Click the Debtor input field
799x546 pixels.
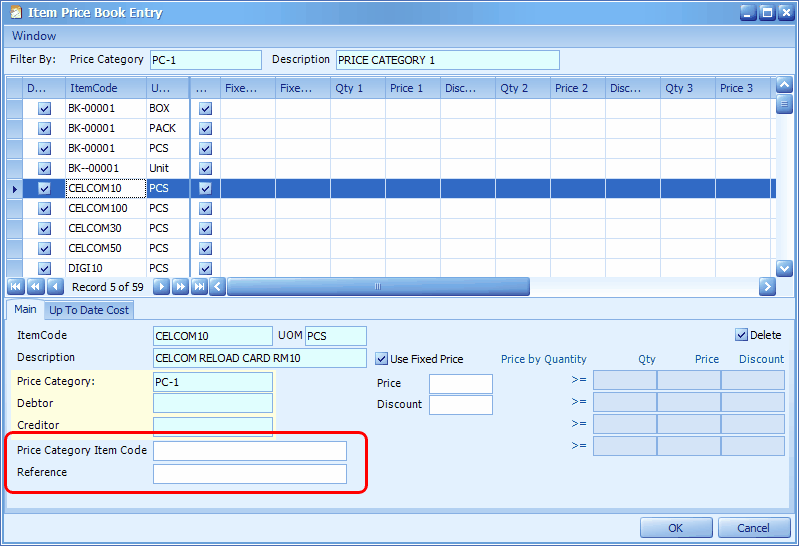[213, 403]
